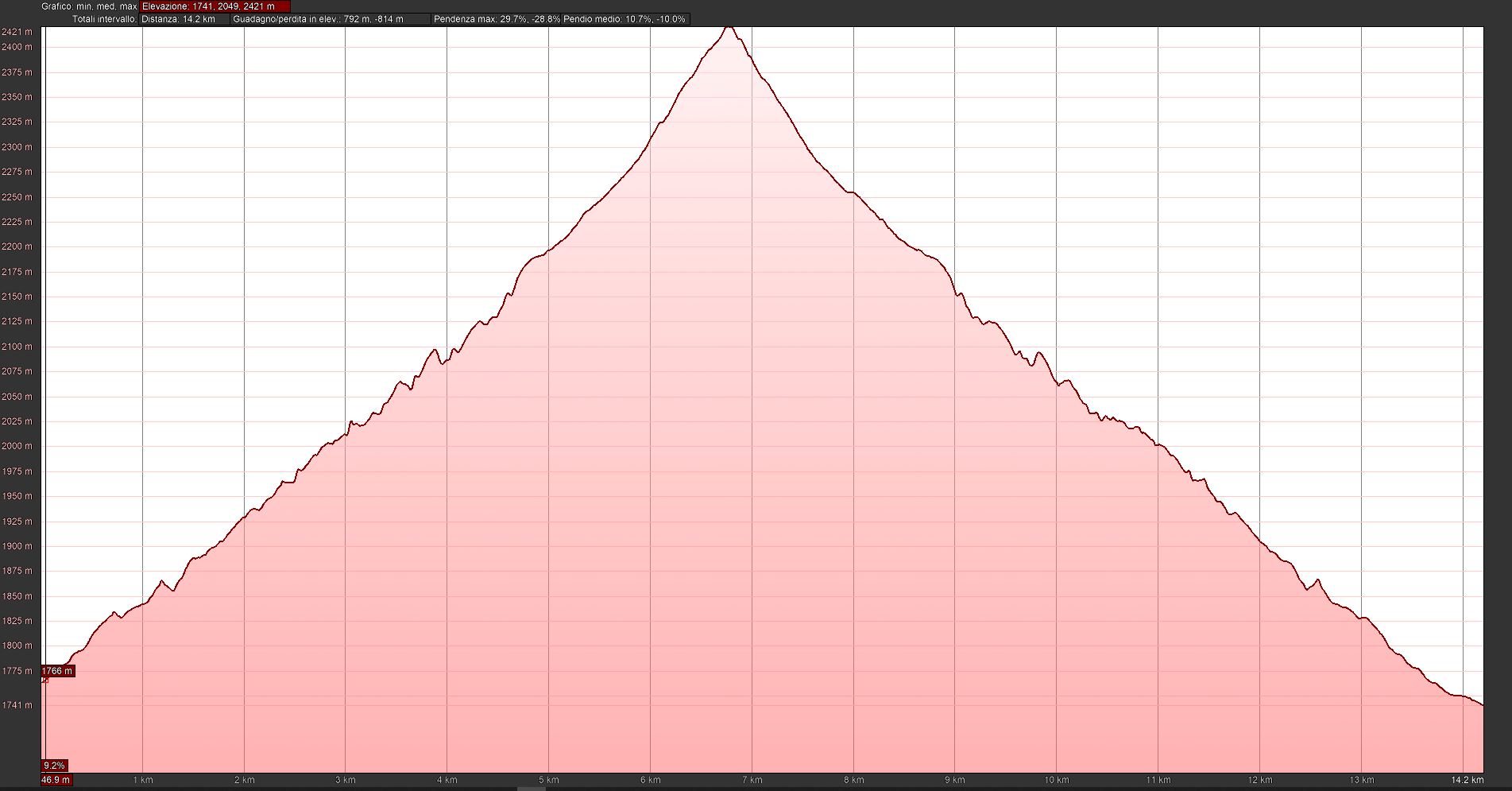Click the 10 km mark on distance axis

coord(1056,780)
